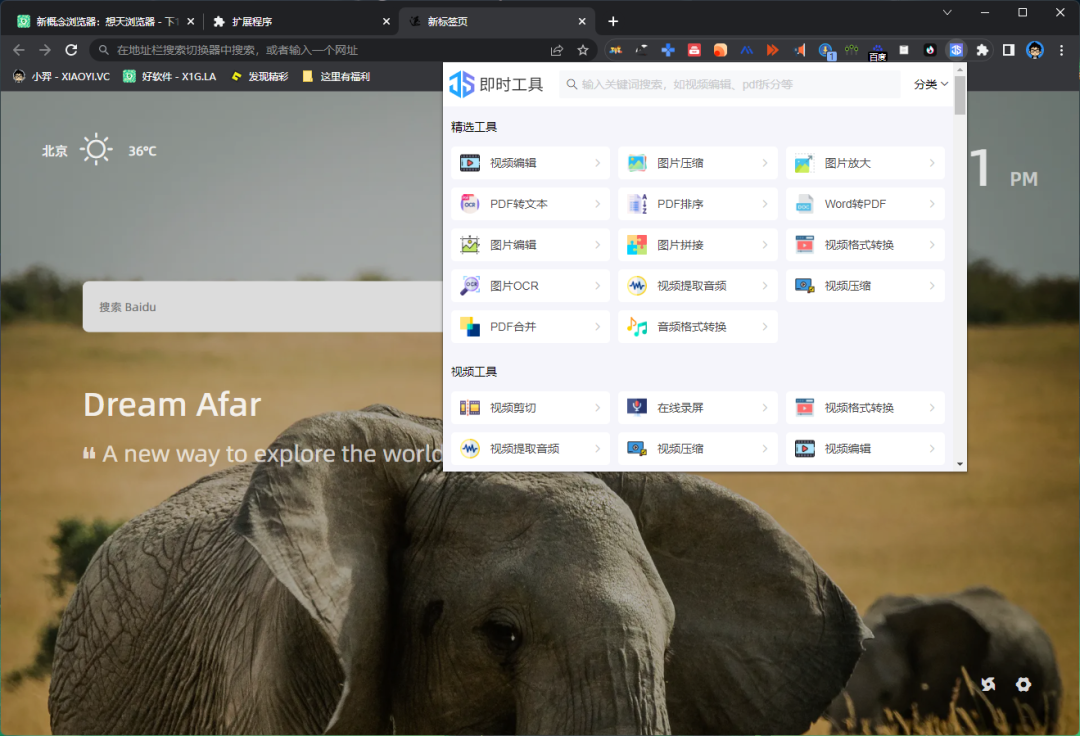The height and width of the screenshot is (736, 1080).
Task: Toggle the browser side panel button
Action: point(1008,50)
